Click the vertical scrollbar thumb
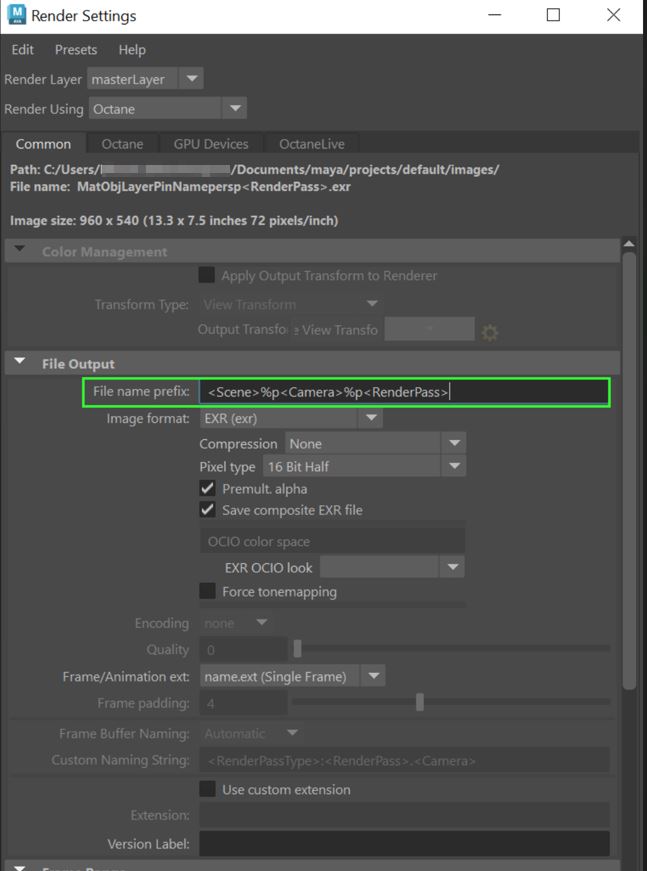647x871 pixels. (629, 471)
